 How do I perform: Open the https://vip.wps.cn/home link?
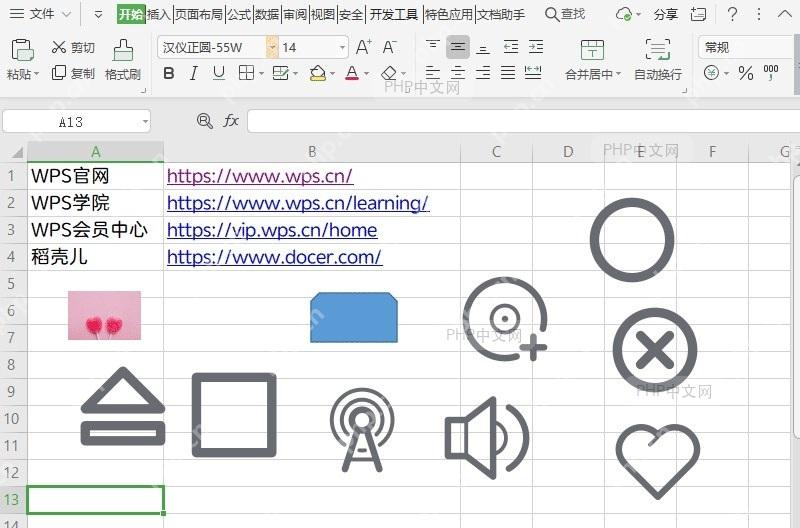click(272, 230)
